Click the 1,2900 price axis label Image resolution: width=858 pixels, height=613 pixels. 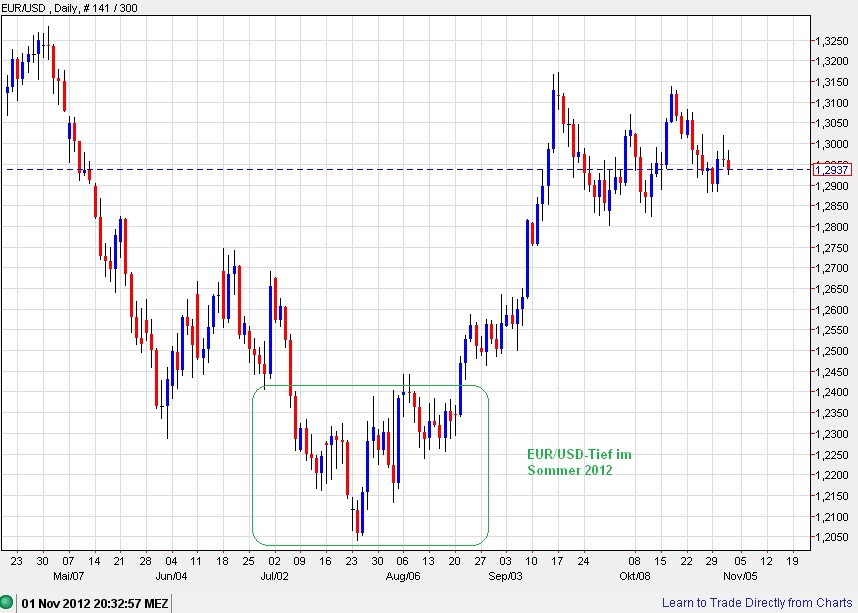[x=832, y=186]
